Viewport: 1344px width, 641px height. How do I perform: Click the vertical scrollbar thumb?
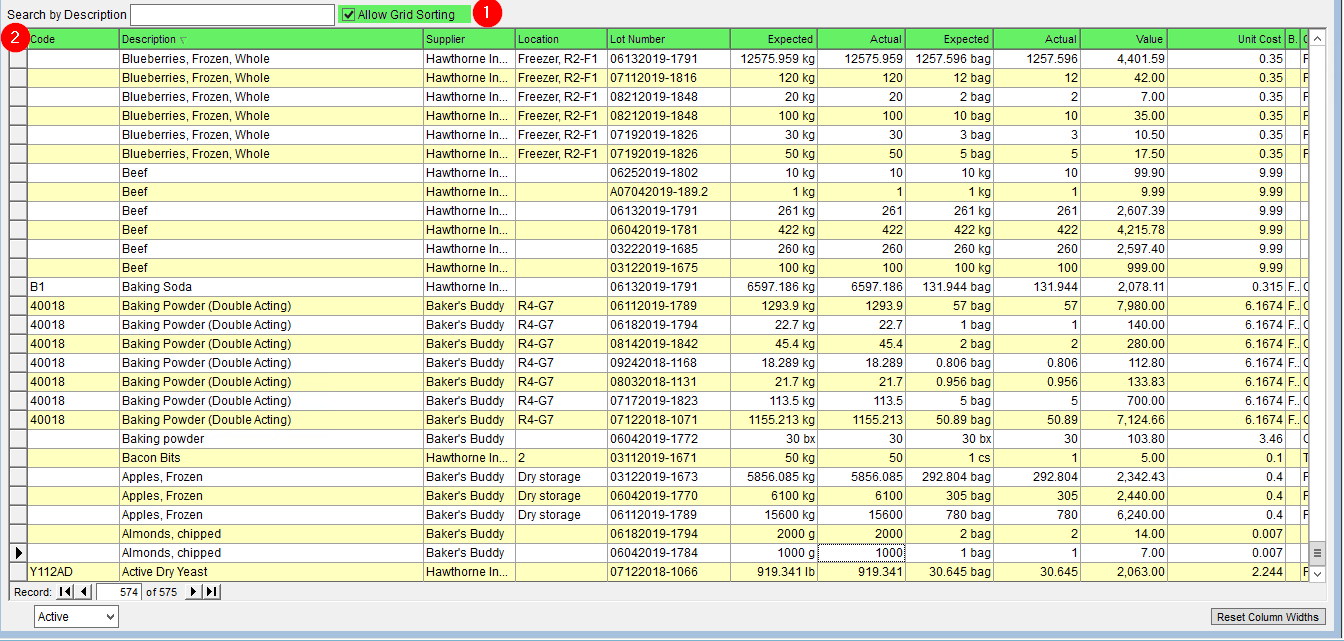pyautogui.click(x=1317, y=553)
